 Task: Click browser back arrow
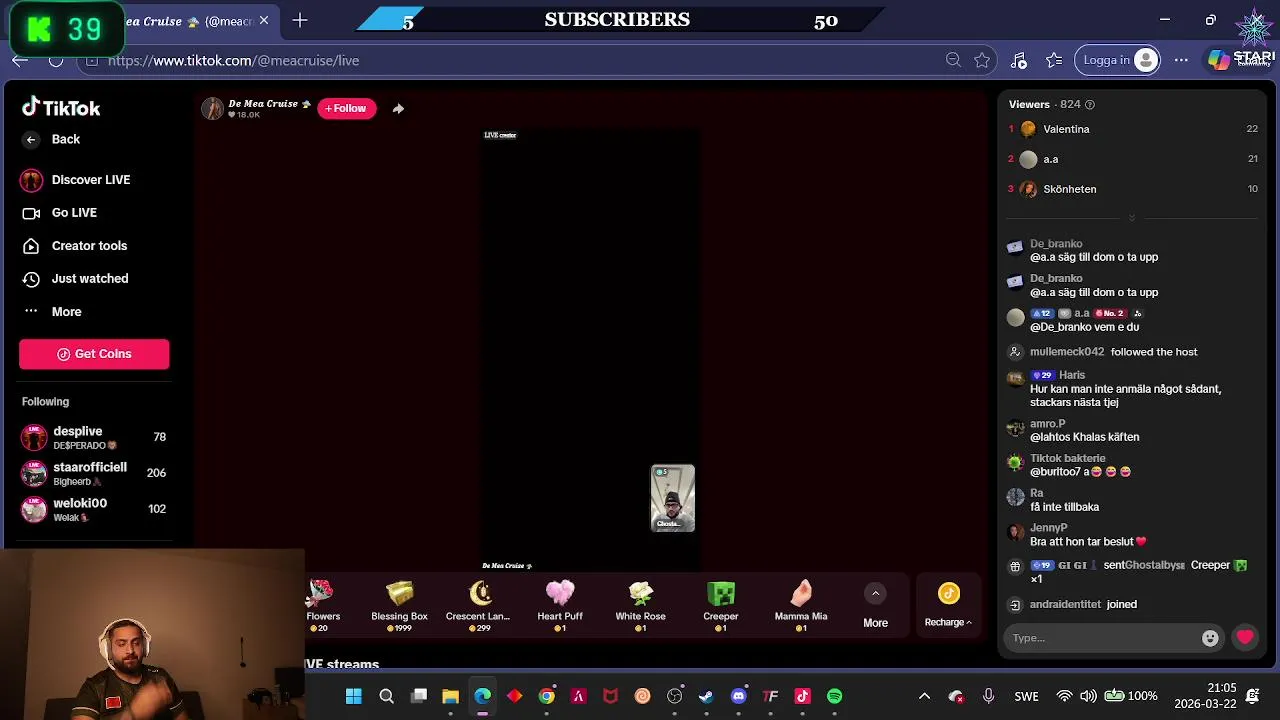point(20,60)
